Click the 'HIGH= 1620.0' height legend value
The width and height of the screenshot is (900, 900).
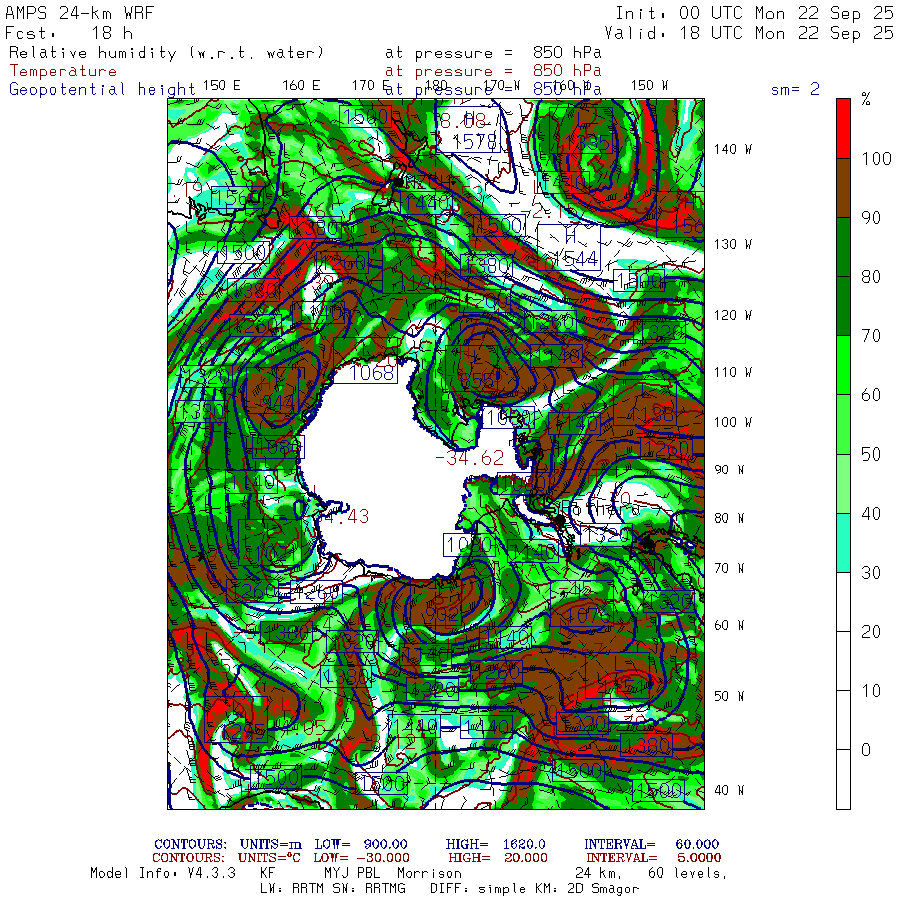(x=495, y=844)
